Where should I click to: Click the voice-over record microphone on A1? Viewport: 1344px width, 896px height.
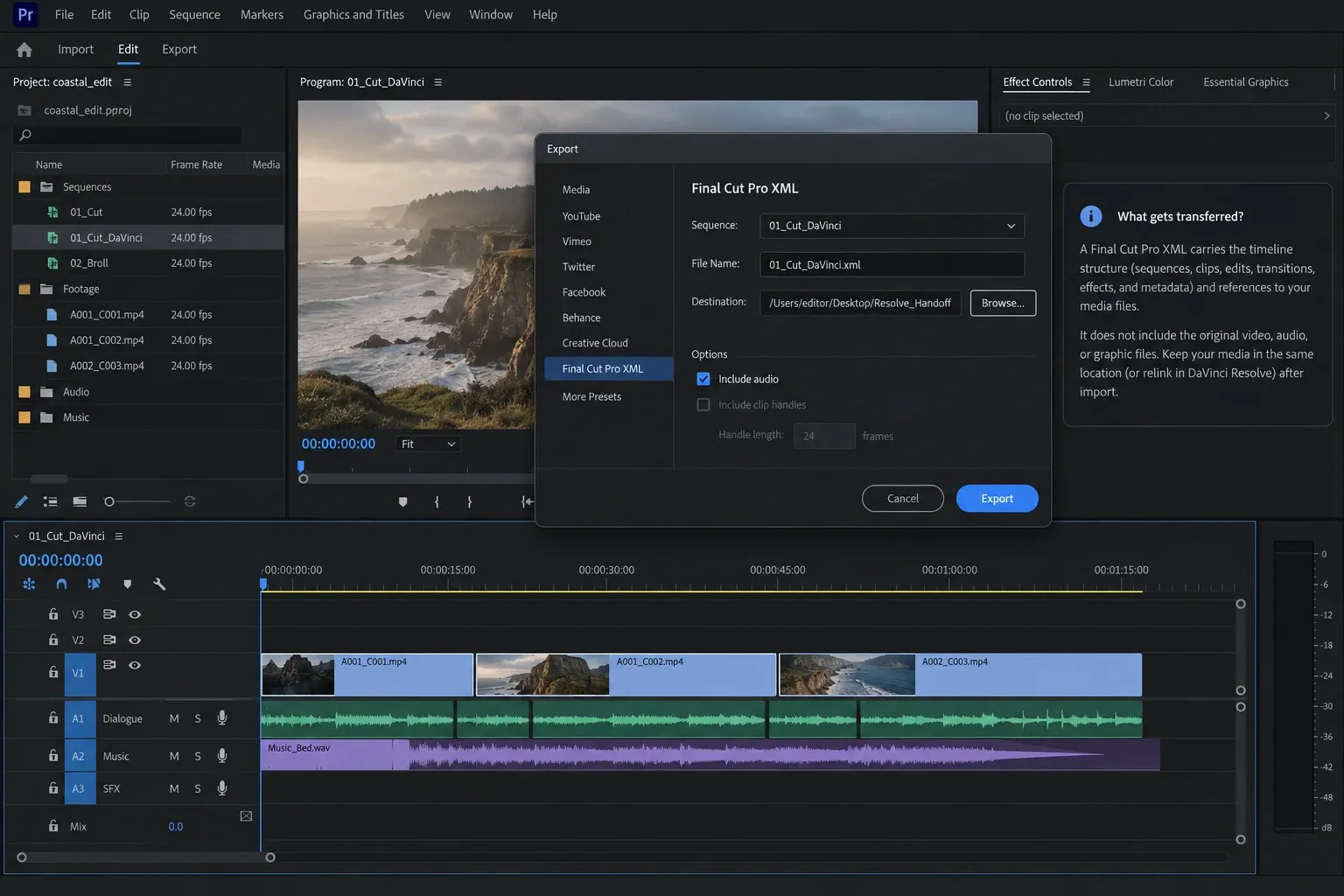tap(222, 717)
